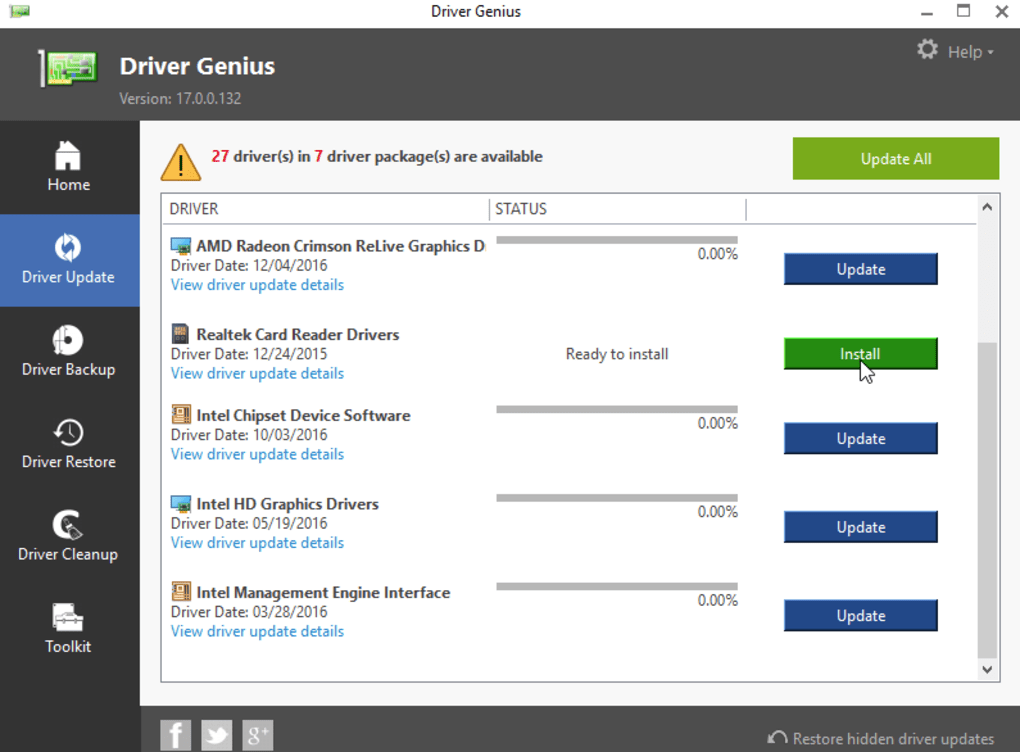Viewport: 1020px width, 752px height.
Task: Install the Realtek Card Reader Drivers
Action: pos(861,354)
